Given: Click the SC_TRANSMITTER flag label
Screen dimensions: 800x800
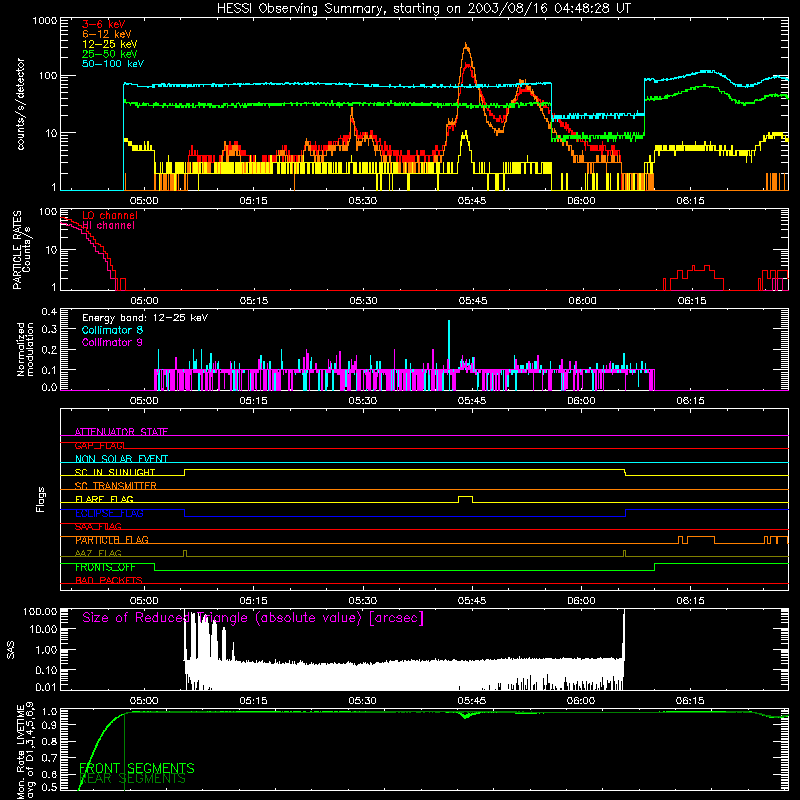Looking at the screenshot, I should pyautogui.click(x=115, y=486).
